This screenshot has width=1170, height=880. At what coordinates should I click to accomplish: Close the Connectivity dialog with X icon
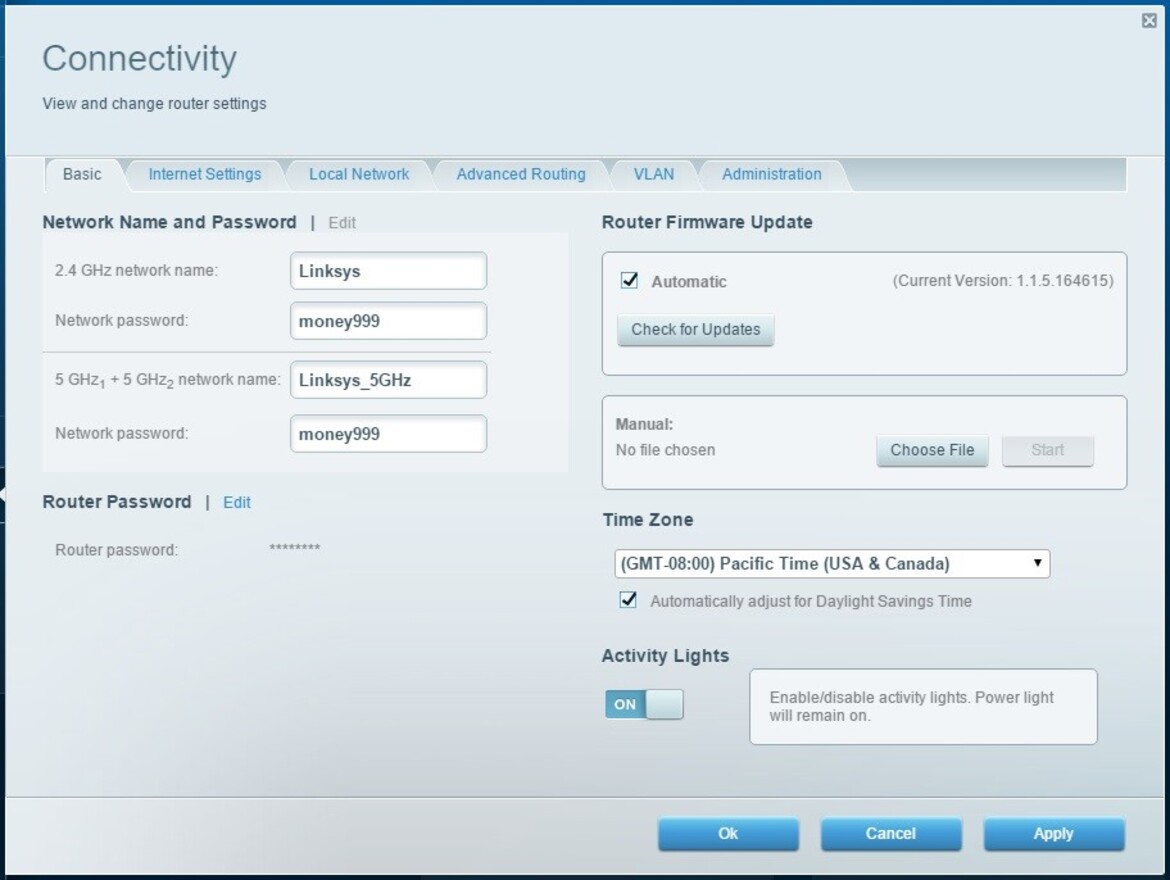pyautogui.click(x=1149, y=21)
